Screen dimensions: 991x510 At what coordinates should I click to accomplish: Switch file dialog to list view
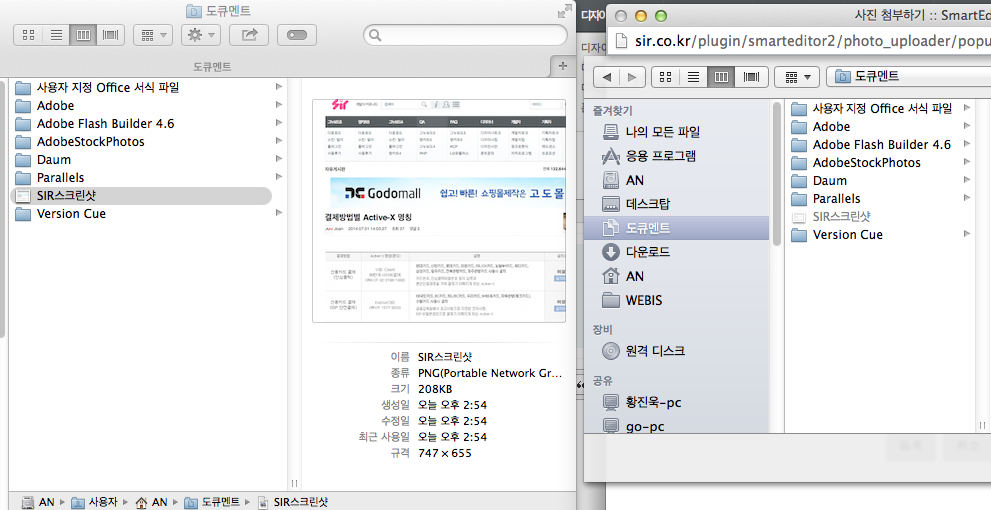(x=692, y=77)
